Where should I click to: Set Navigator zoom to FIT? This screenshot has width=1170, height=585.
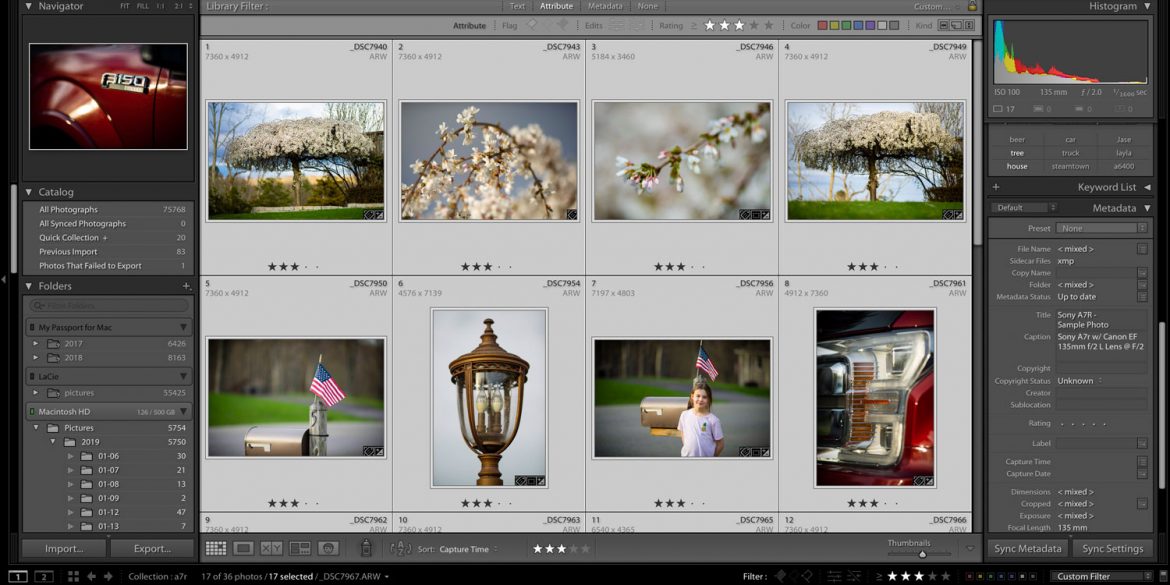tap(125, 6)
